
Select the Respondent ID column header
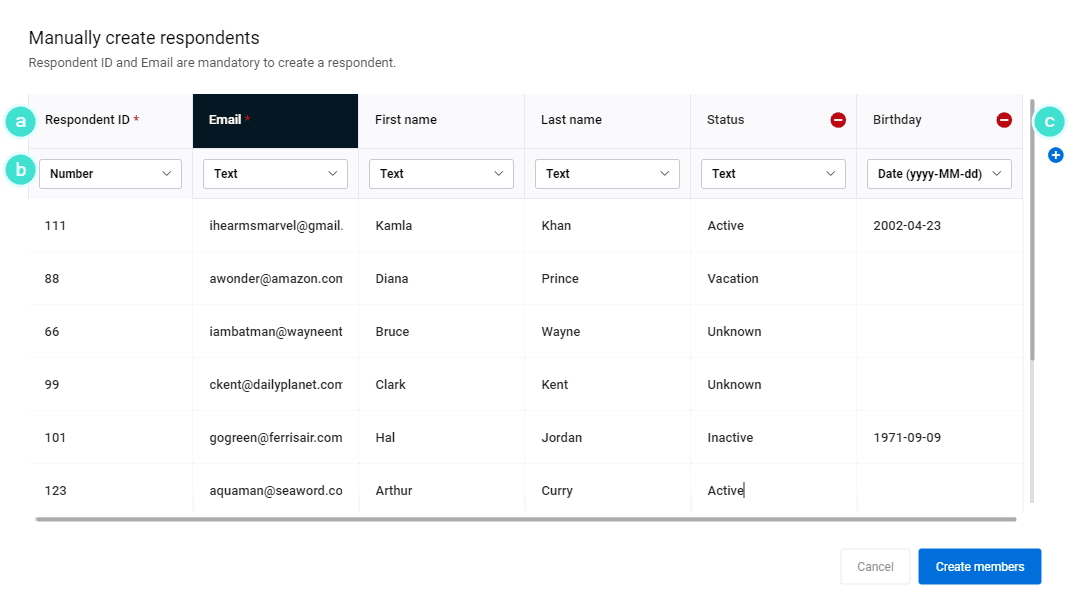pos(110,120)
